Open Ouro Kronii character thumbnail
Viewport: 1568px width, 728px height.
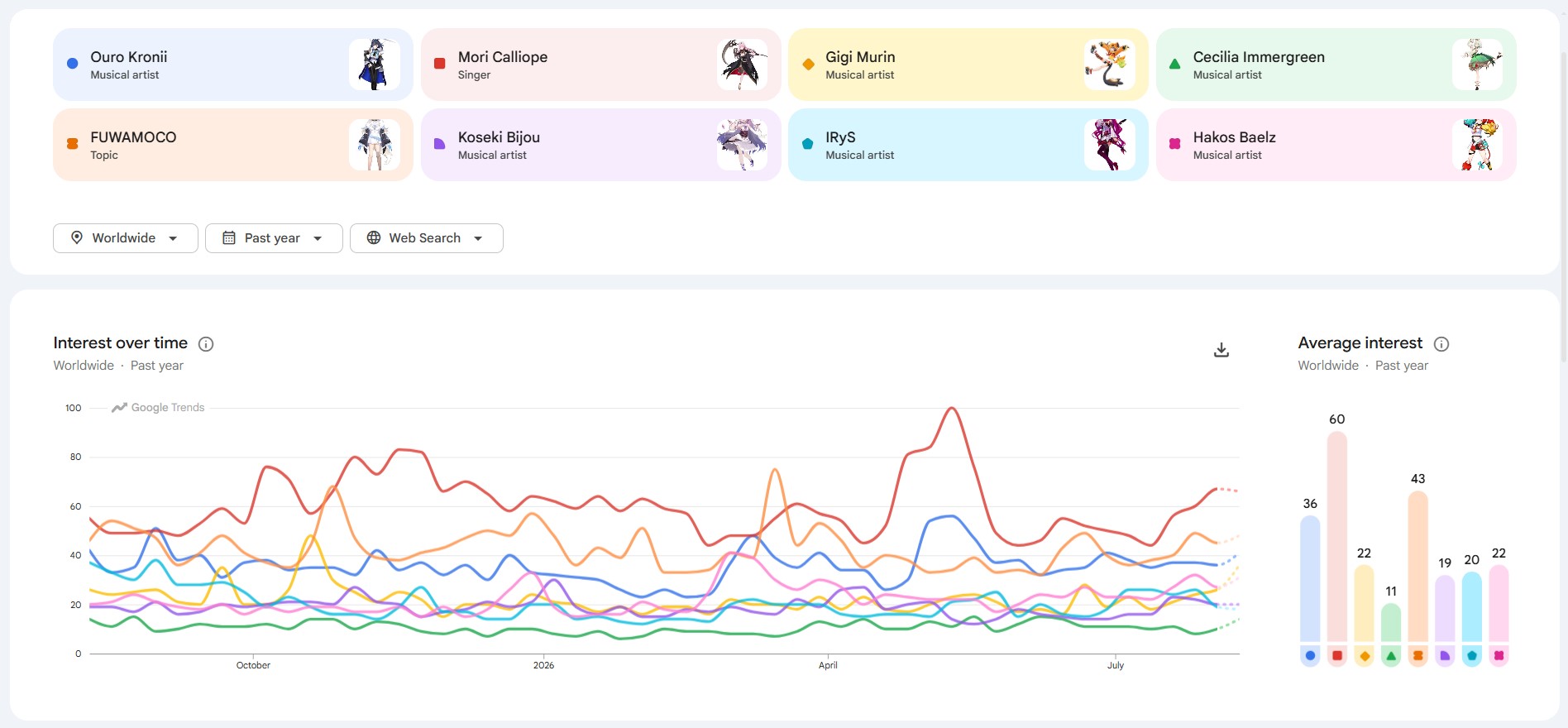375,65
